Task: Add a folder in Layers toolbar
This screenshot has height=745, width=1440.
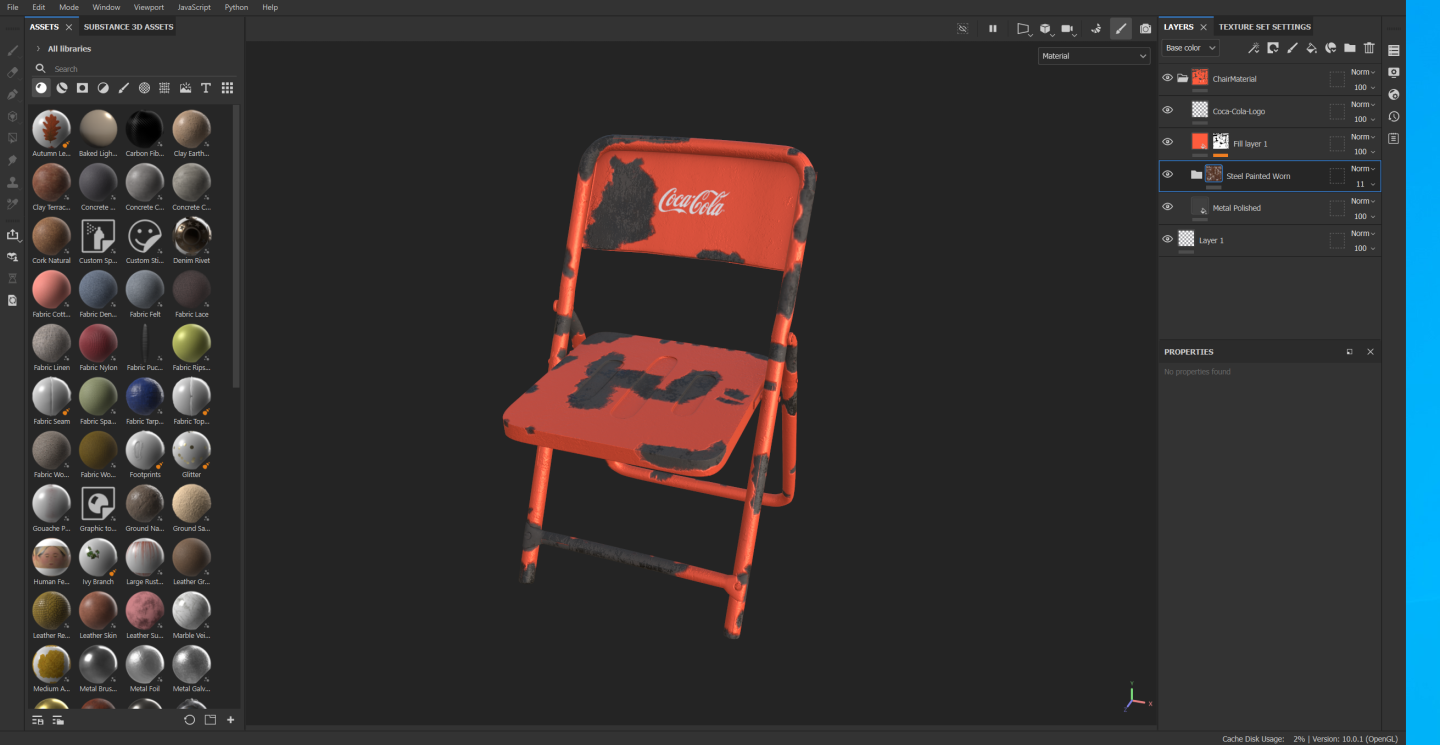Action: (1350, 48)
